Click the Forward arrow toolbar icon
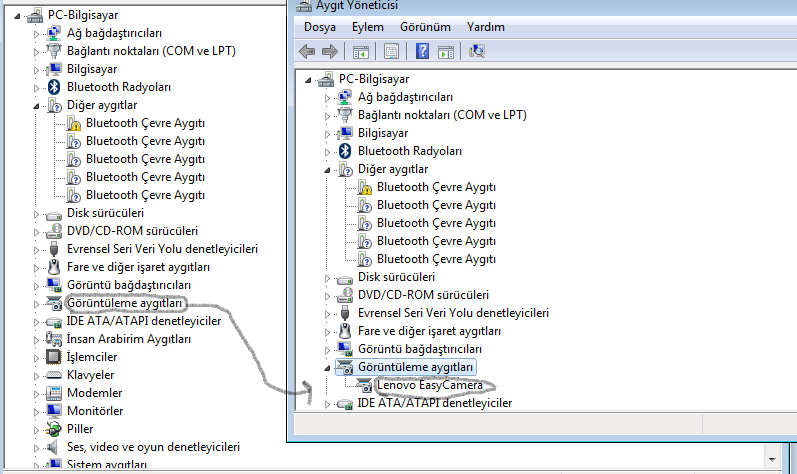 pyautogui.click(x=330, y=51)
